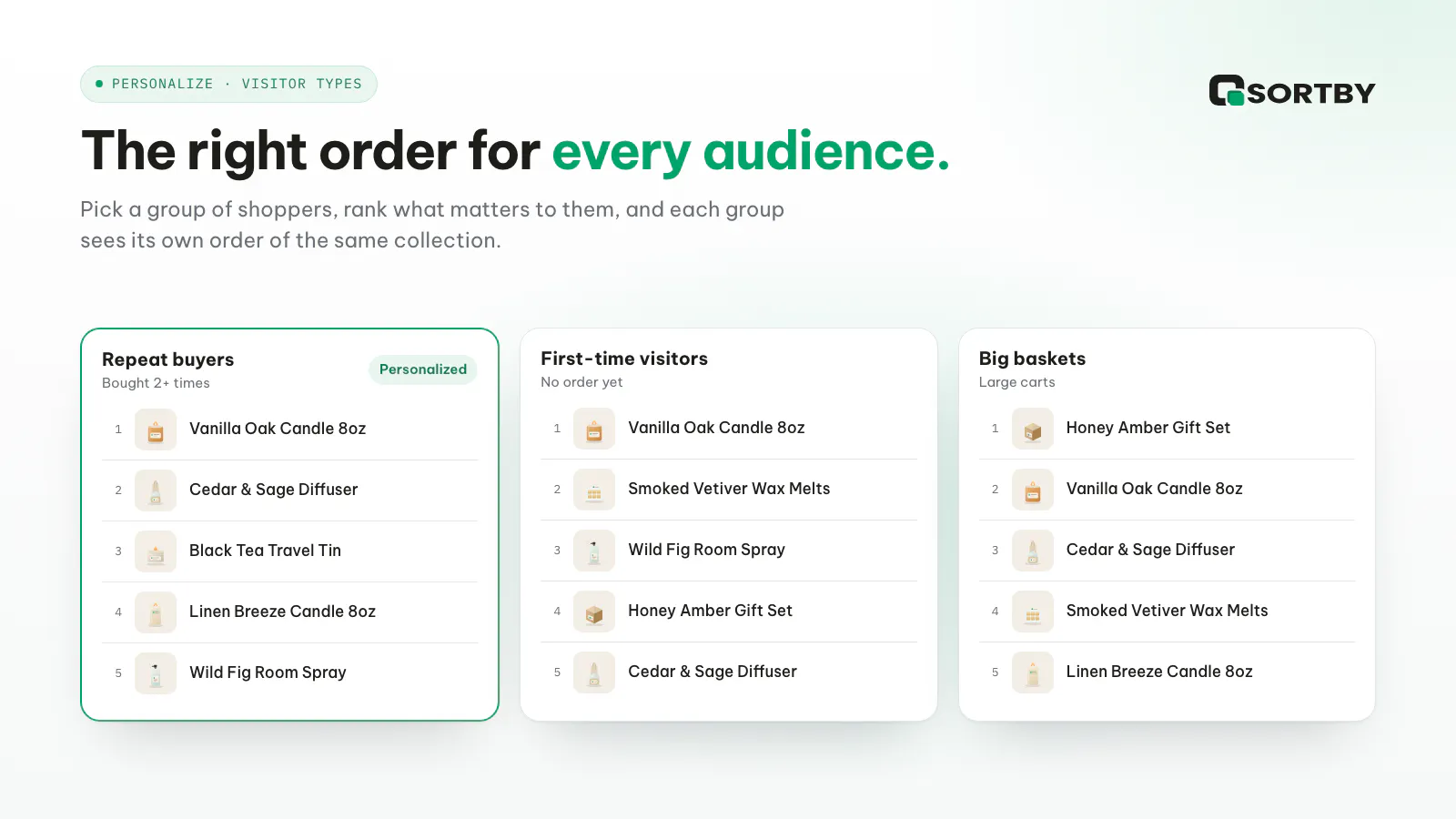Image resolution: width=1456 pixels, height=819 pixels.
Task: Click Wild Fig Room Spray icon in First-time visitors
Action: click(594, 551)
